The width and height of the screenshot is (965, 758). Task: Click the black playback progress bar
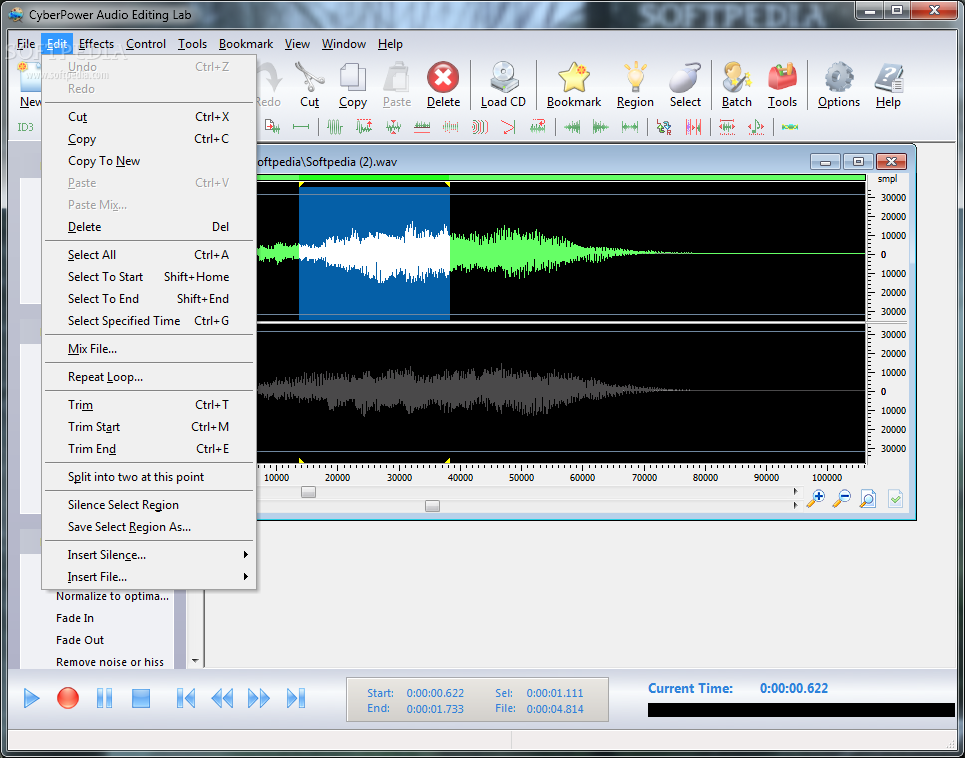coord(801,710)
